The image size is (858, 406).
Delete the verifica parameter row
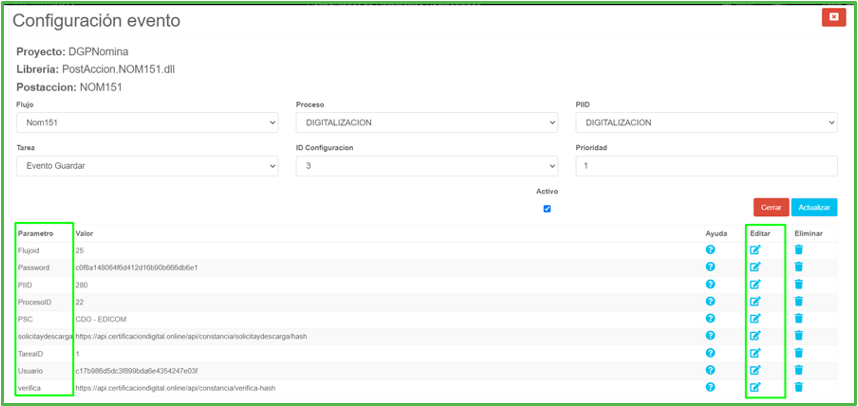(x=798, y=387)
